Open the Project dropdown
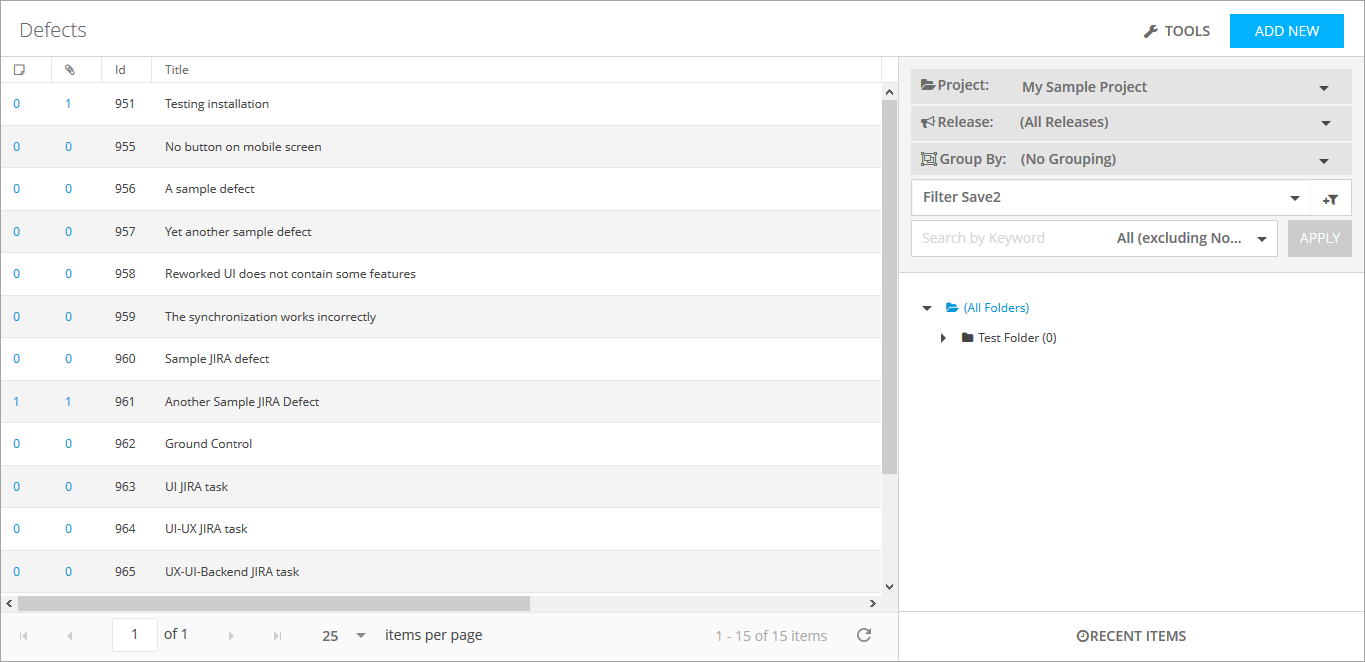The image size is (1365, 662). click(x=1323, y=88)
